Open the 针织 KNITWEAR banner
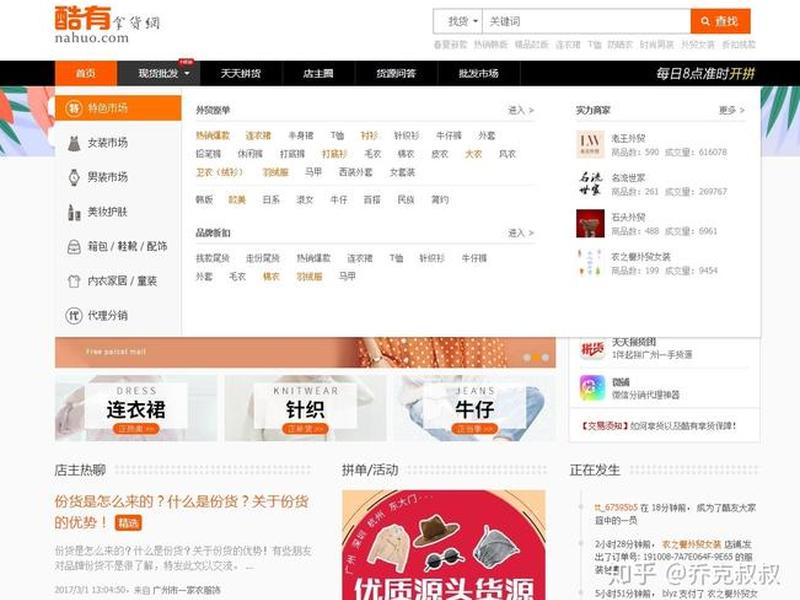 click(305, 408)
